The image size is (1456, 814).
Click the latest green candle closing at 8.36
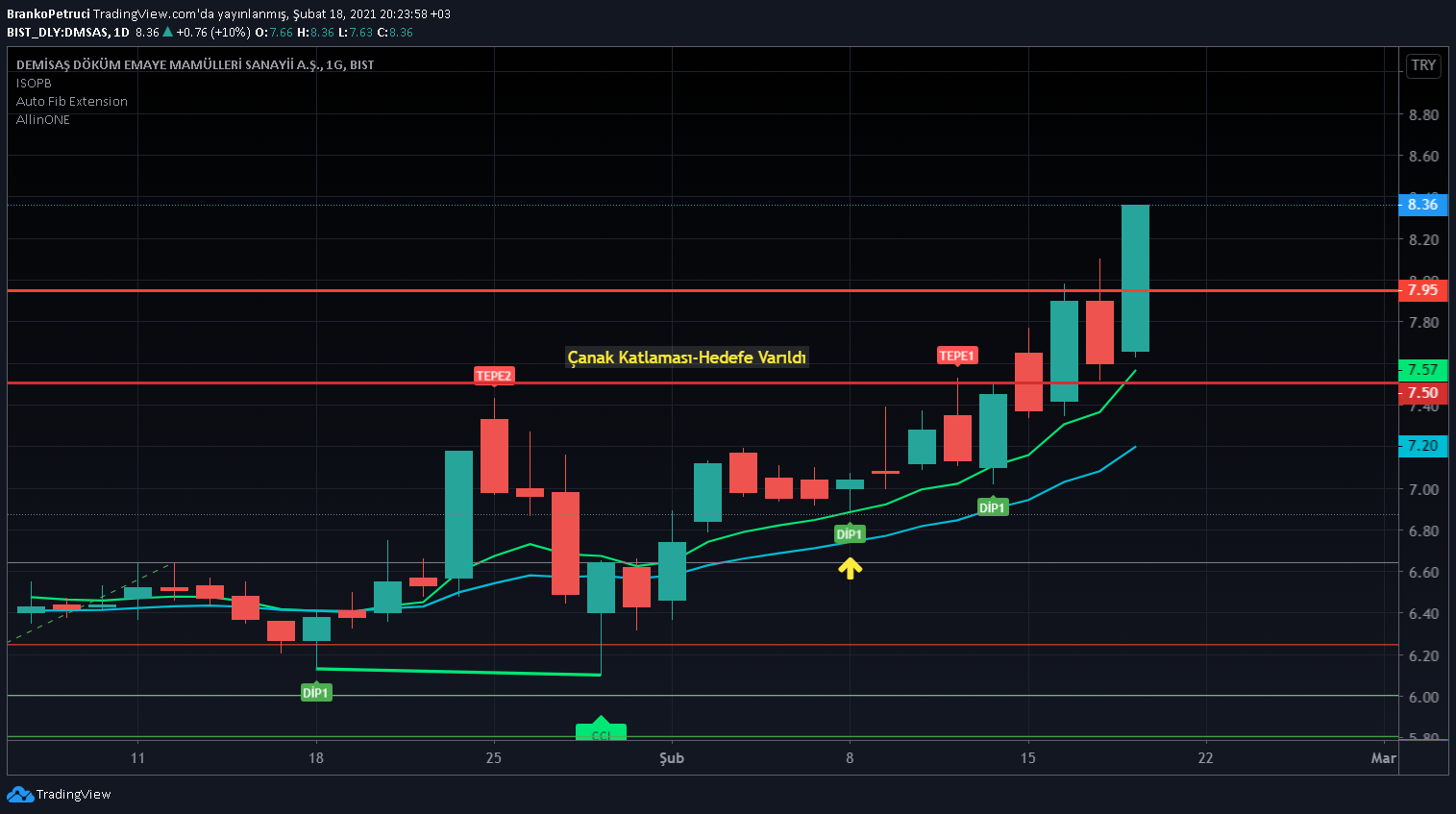coord(1135,279)
